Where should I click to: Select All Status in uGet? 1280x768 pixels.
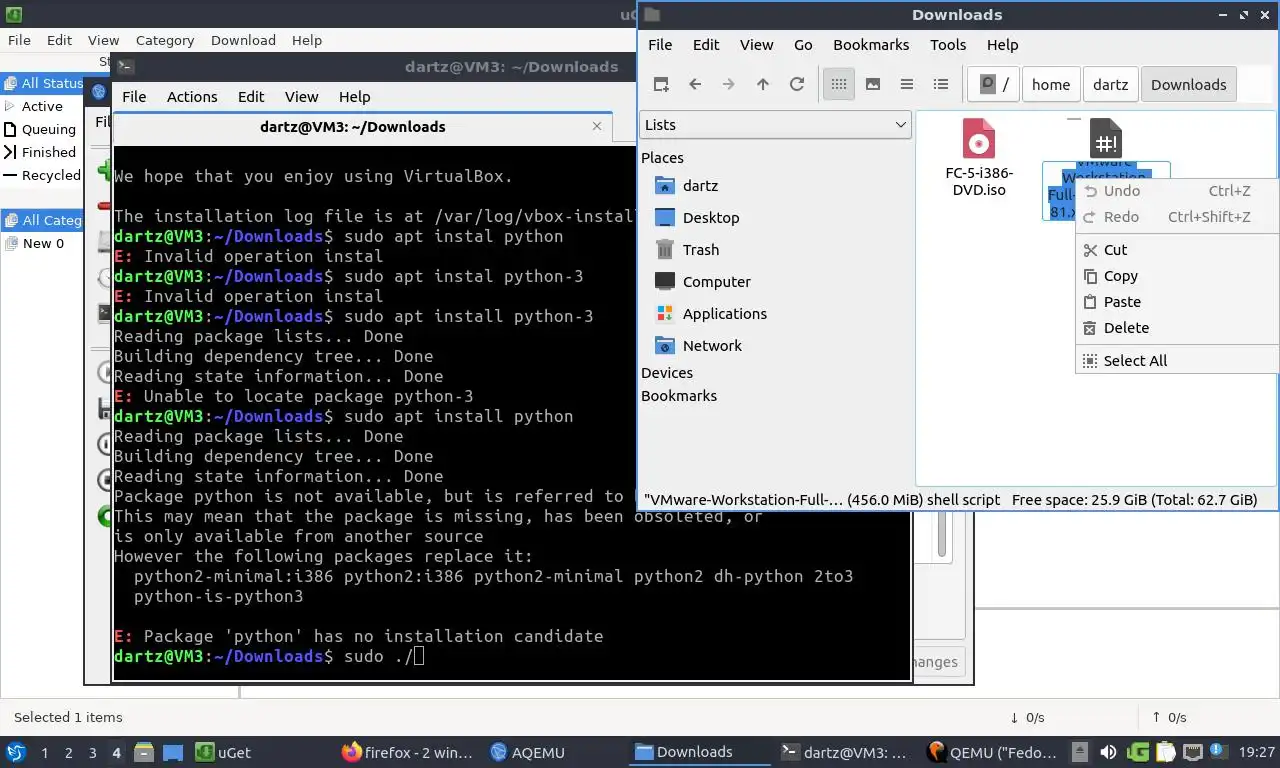[44, 83]
